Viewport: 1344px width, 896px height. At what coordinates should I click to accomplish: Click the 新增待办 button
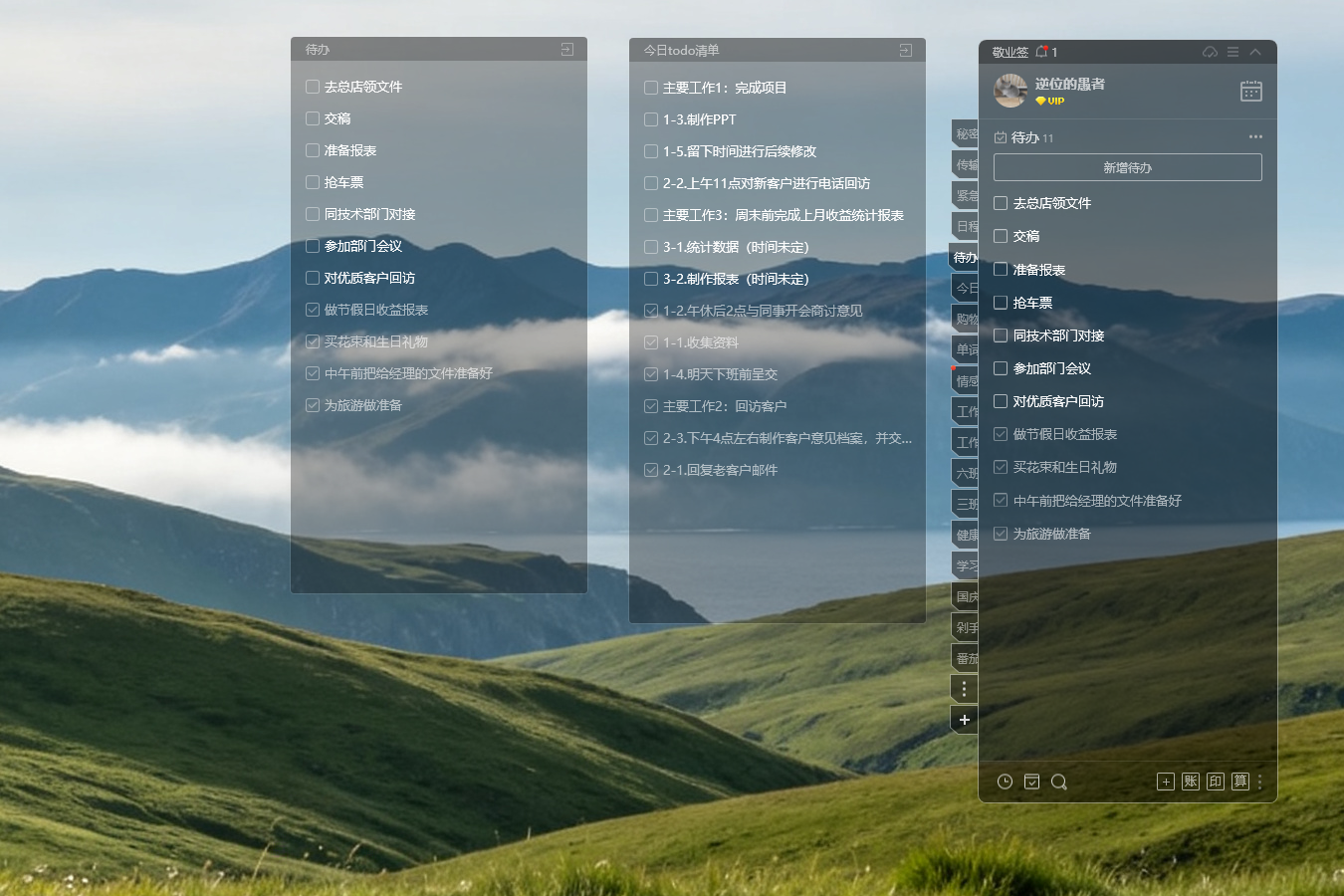coord(1128,167)
